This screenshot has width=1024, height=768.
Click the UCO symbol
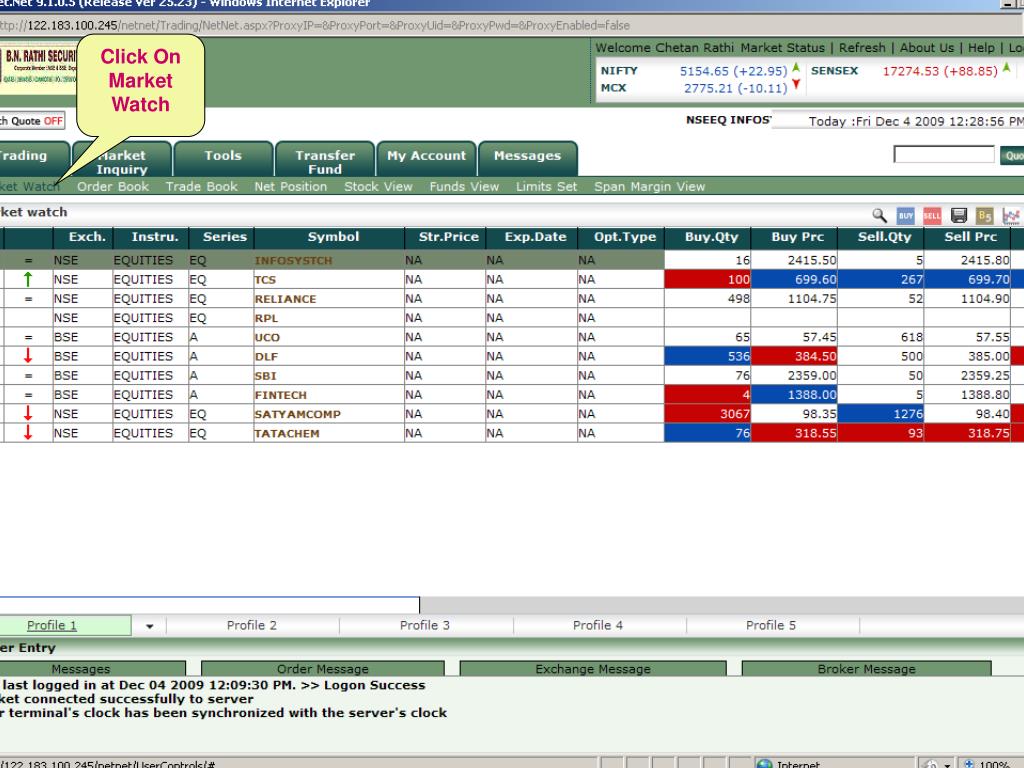pyautogui.click(x=267, y=338)
